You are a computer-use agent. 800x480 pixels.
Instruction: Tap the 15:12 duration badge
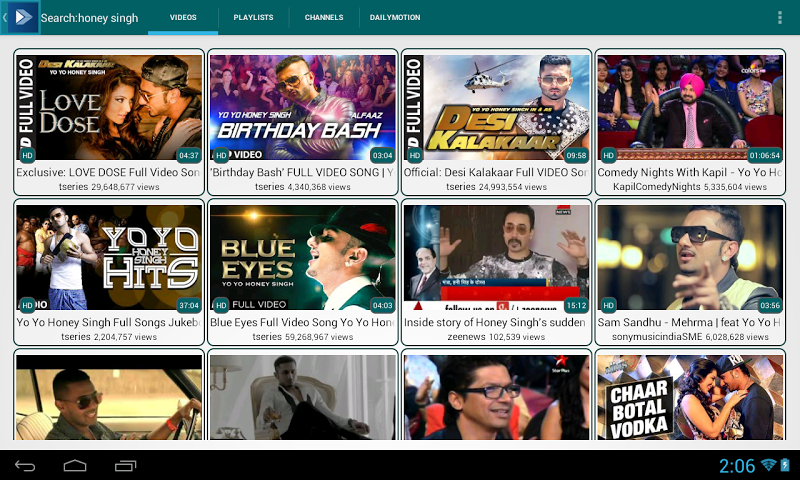(x=577, y=305)
